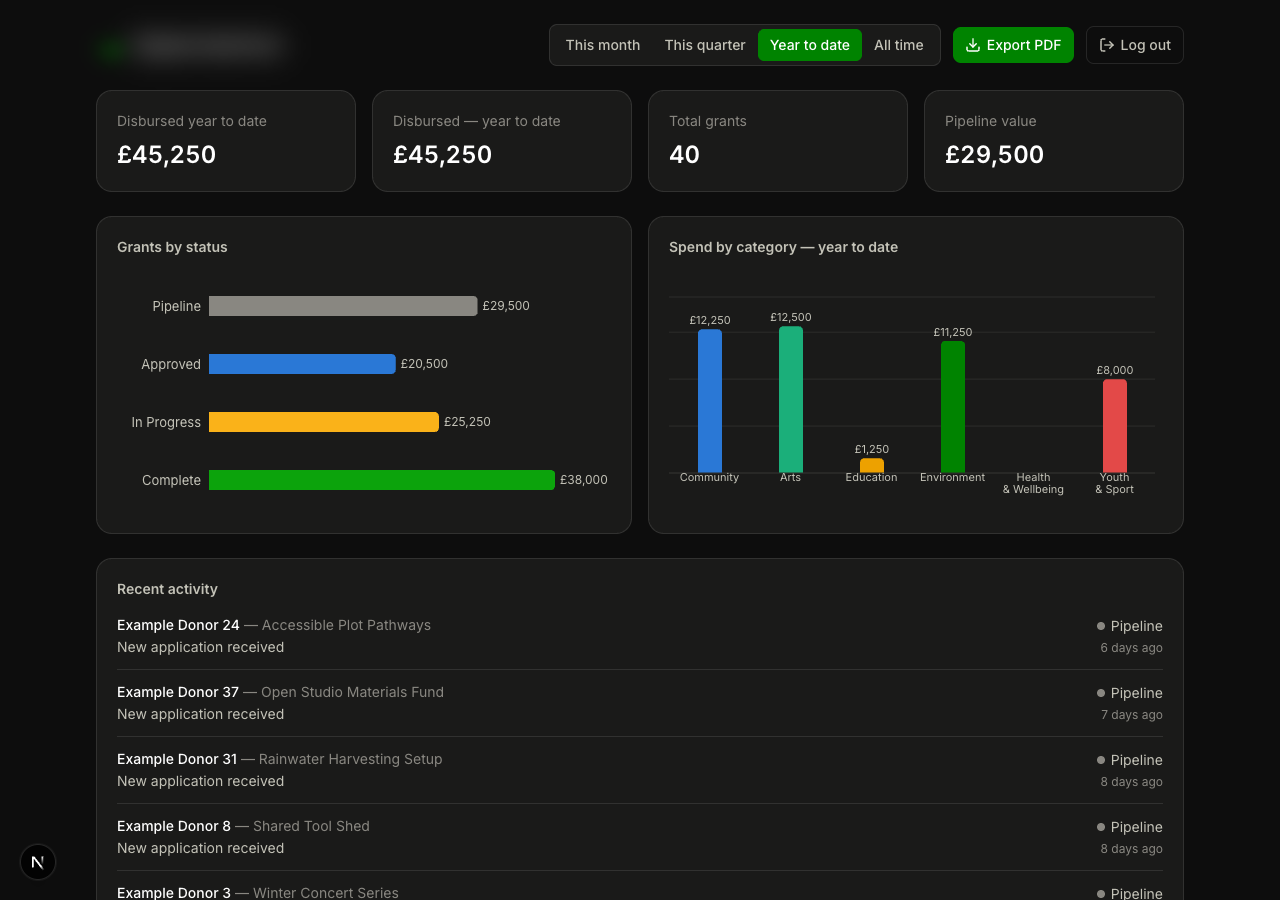Image resolution: width=1280 pixels, height=900 pixels.
Task: Open the Next.js dev tools badge
Action: coord(38,862)
